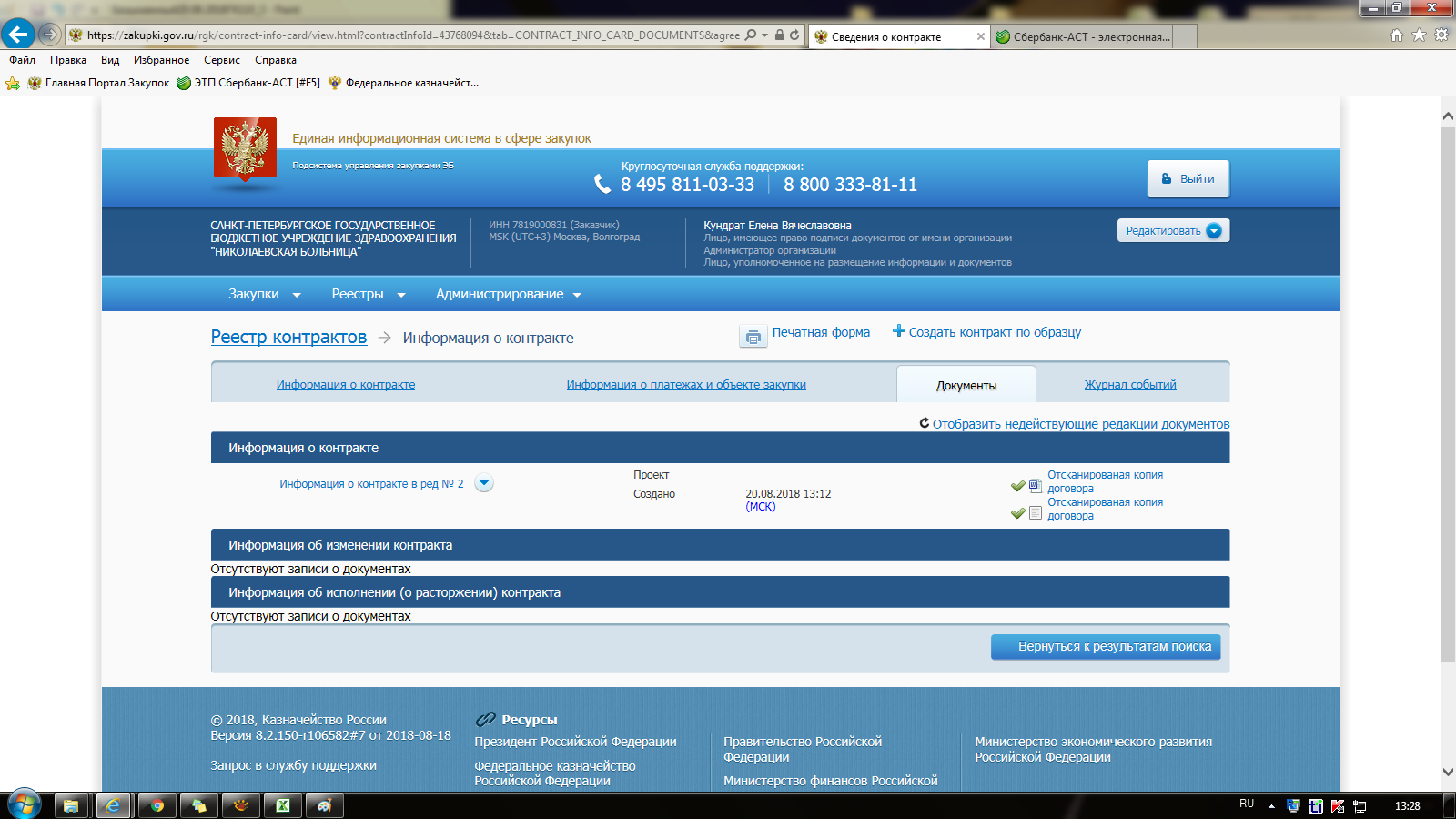
Task: Click the Выйти logout button
Action: [x=1188, y=178]
